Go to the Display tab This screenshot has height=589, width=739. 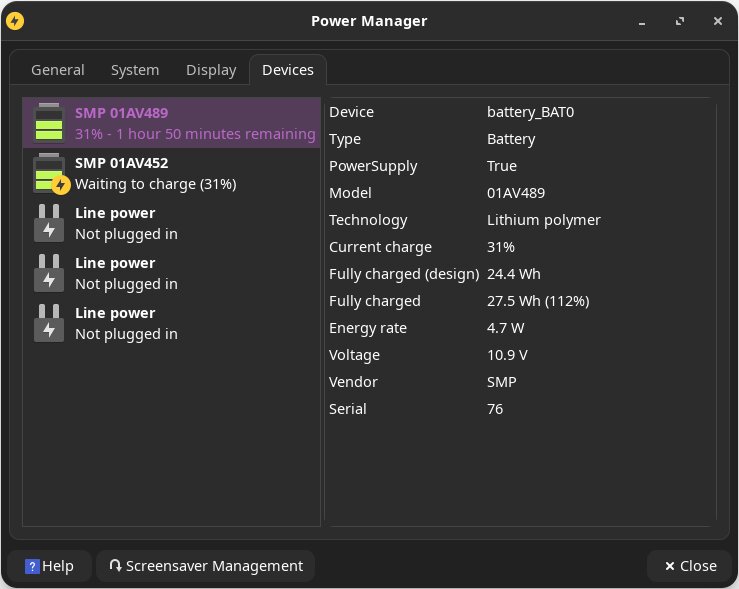pos(211,70)
